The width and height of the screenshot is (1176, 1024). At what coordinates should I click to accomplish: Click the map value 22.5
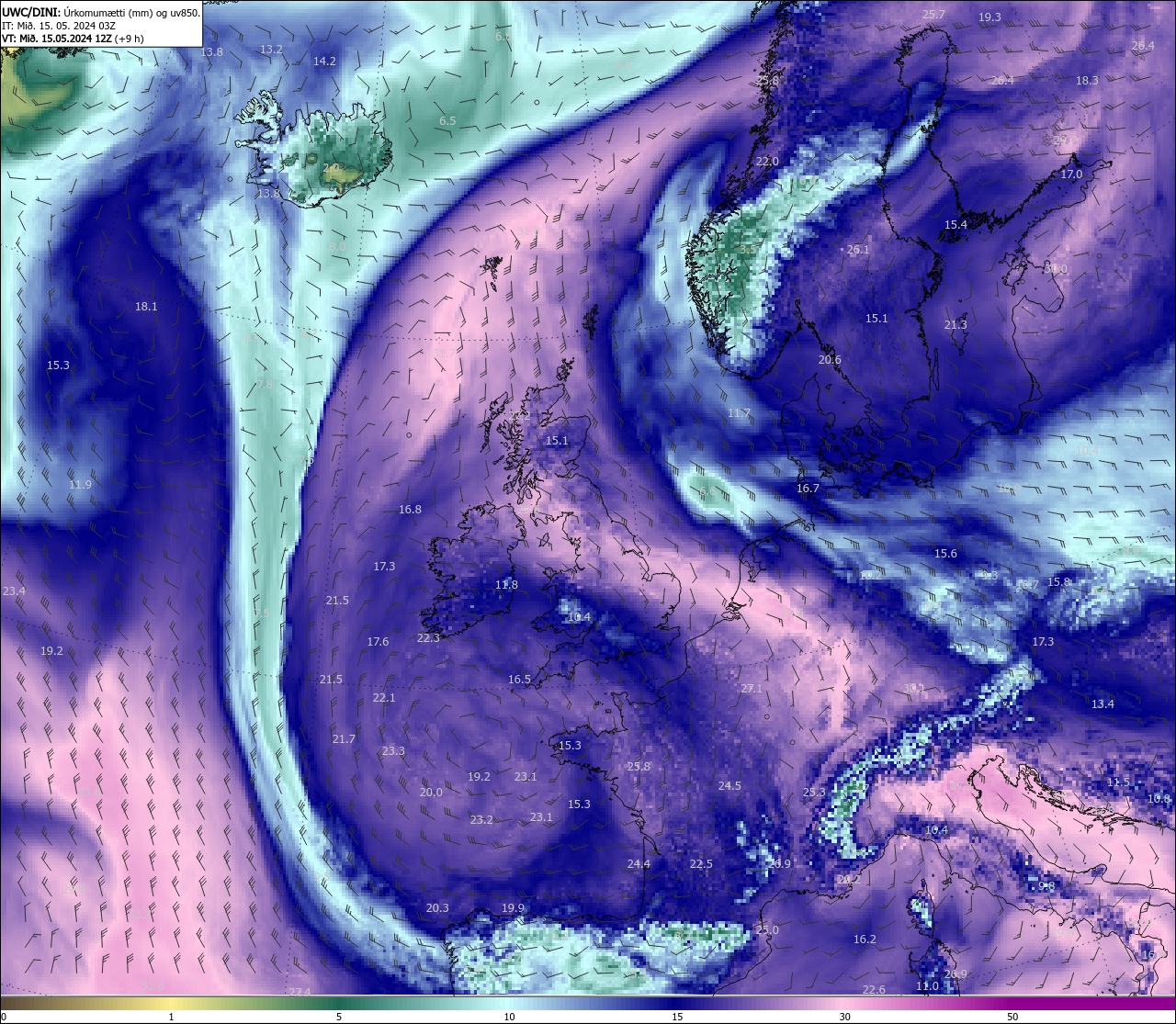pyautogui.click(x=701, y=864)
